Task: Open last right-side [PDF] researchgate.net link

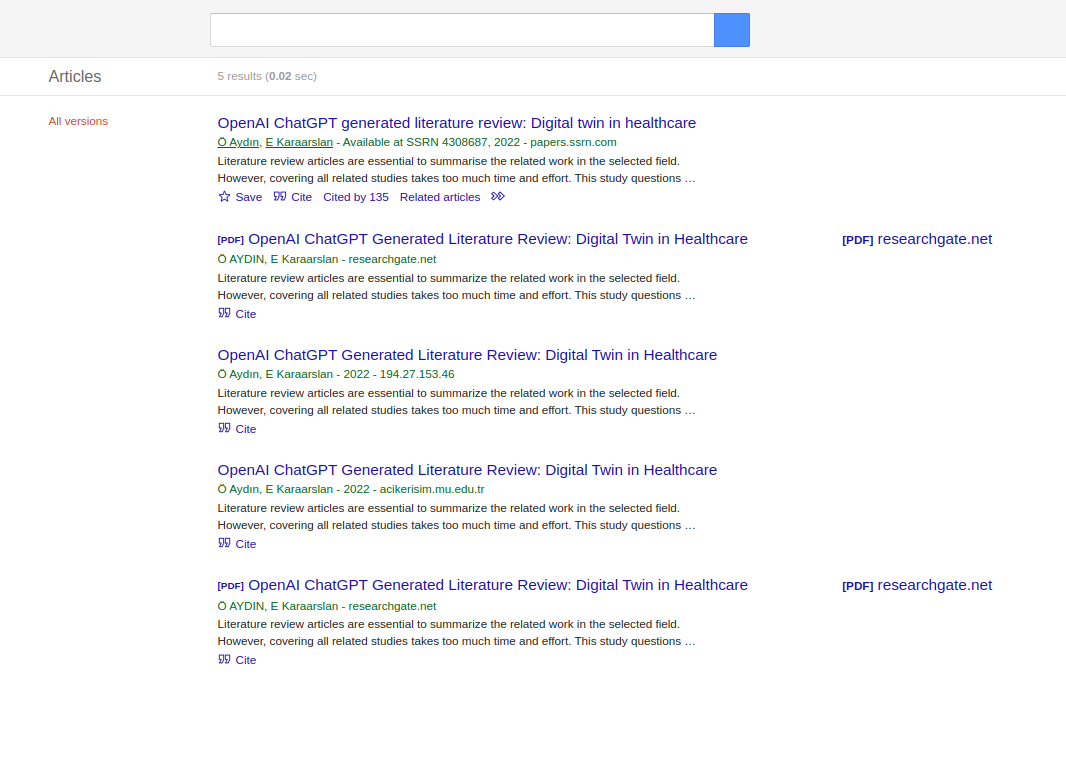Action: click(917, 585)
